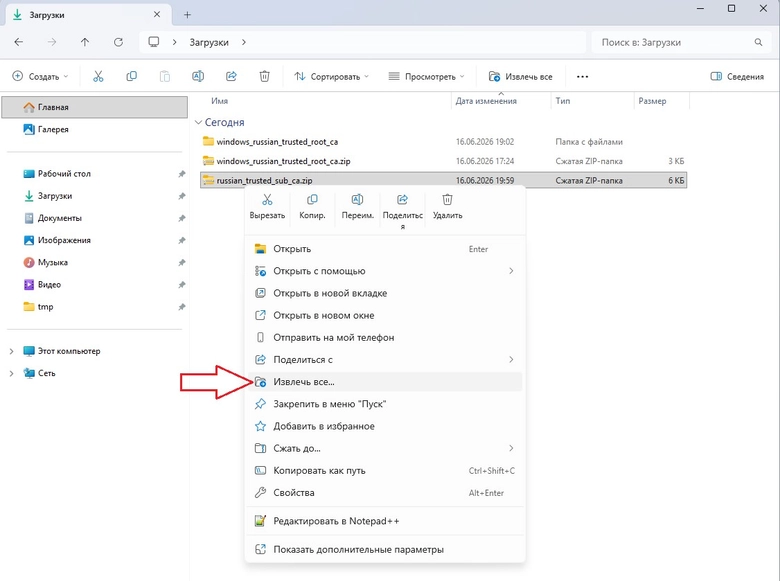Choose Копировать как путь
Viewport: 780px width, 581px height.
[x=385, y=471]
